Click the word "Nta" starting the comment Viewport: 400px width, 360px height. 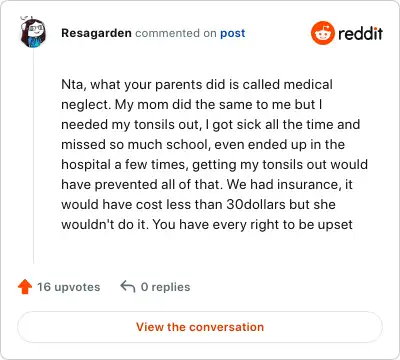74,85
